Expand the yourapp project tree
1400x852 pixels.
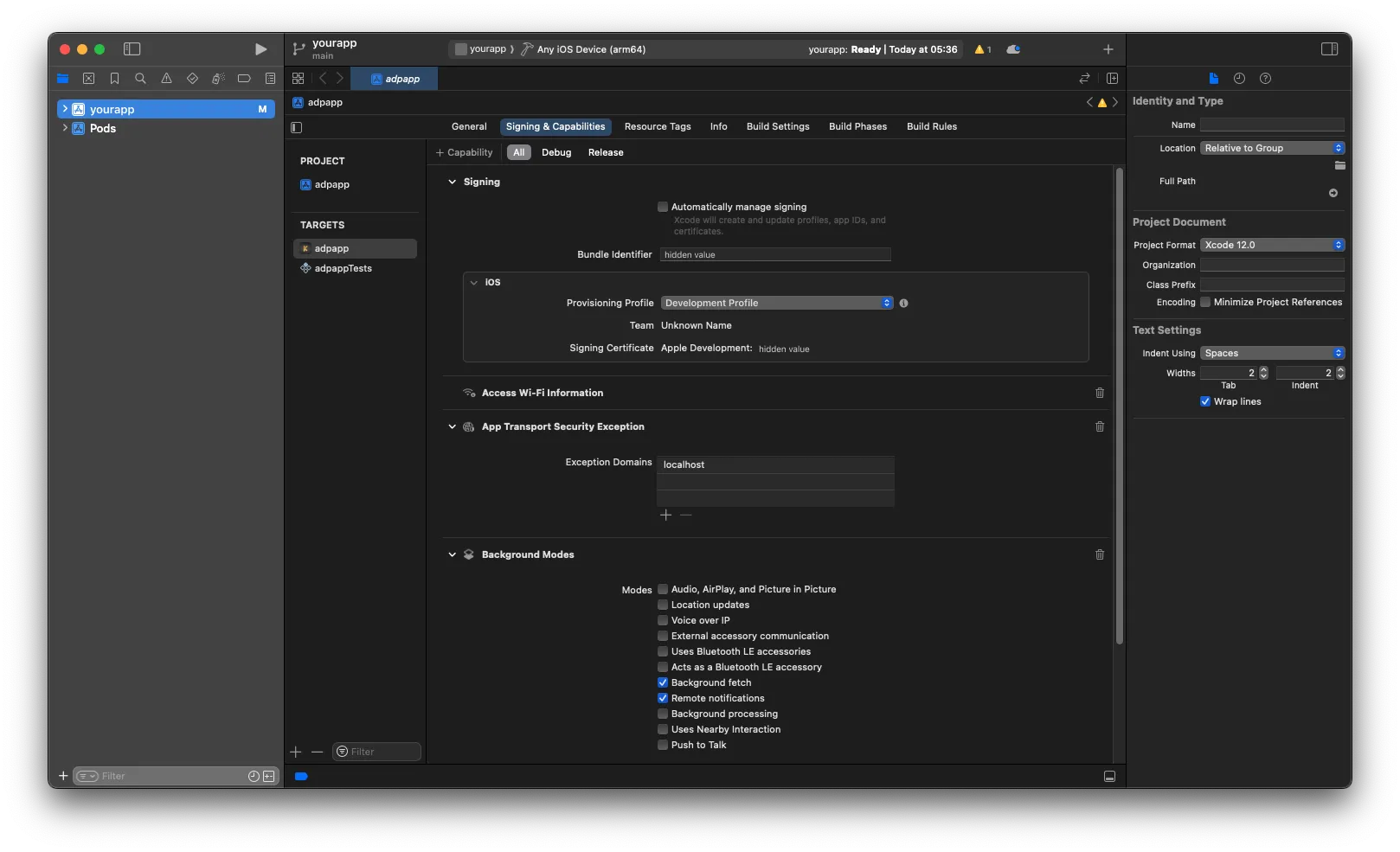click(x=65, y=109)
